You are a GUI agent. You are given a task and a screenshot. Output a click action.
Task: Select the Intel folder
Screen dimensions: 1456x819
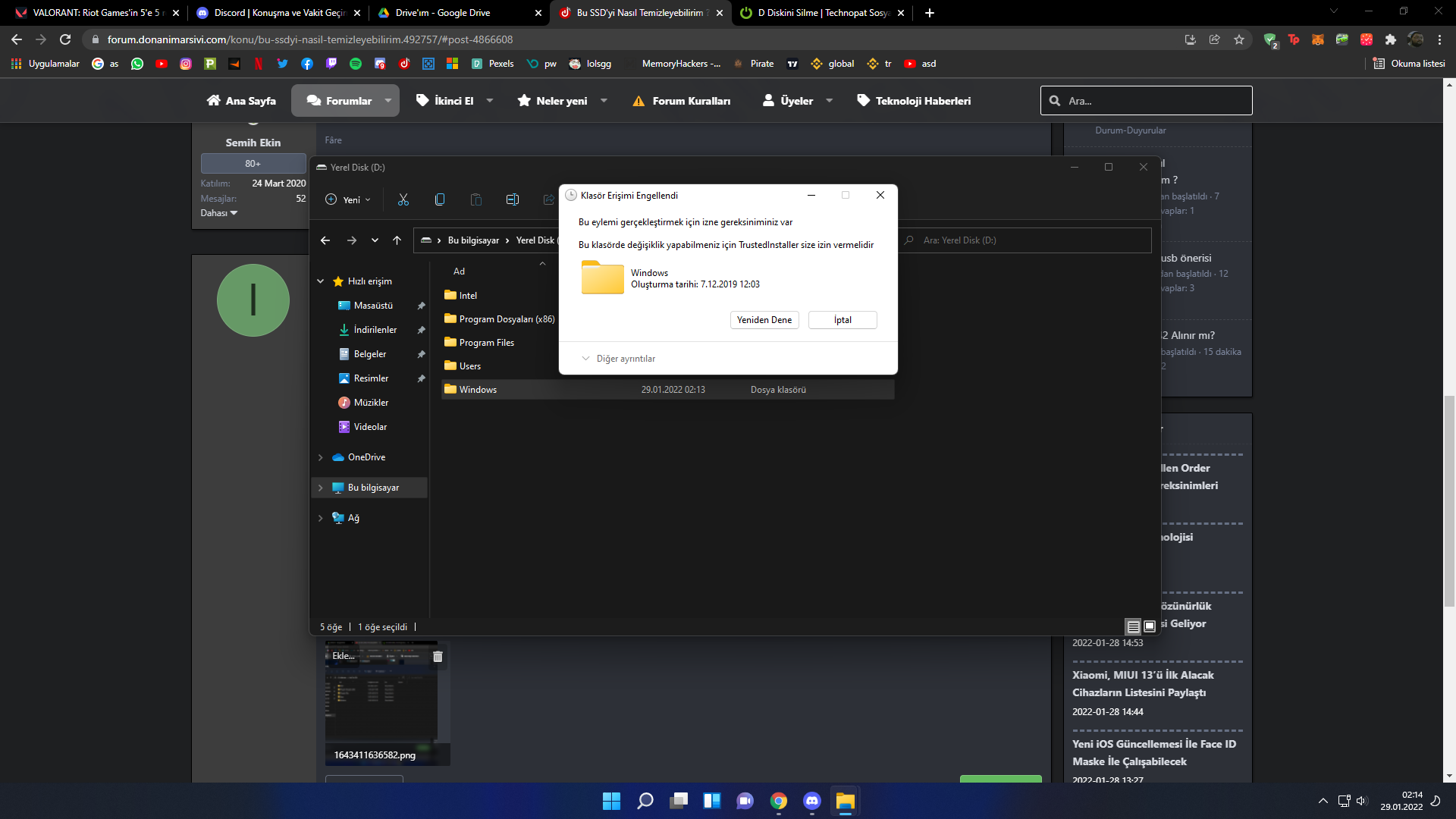click(x=468, y=296)
